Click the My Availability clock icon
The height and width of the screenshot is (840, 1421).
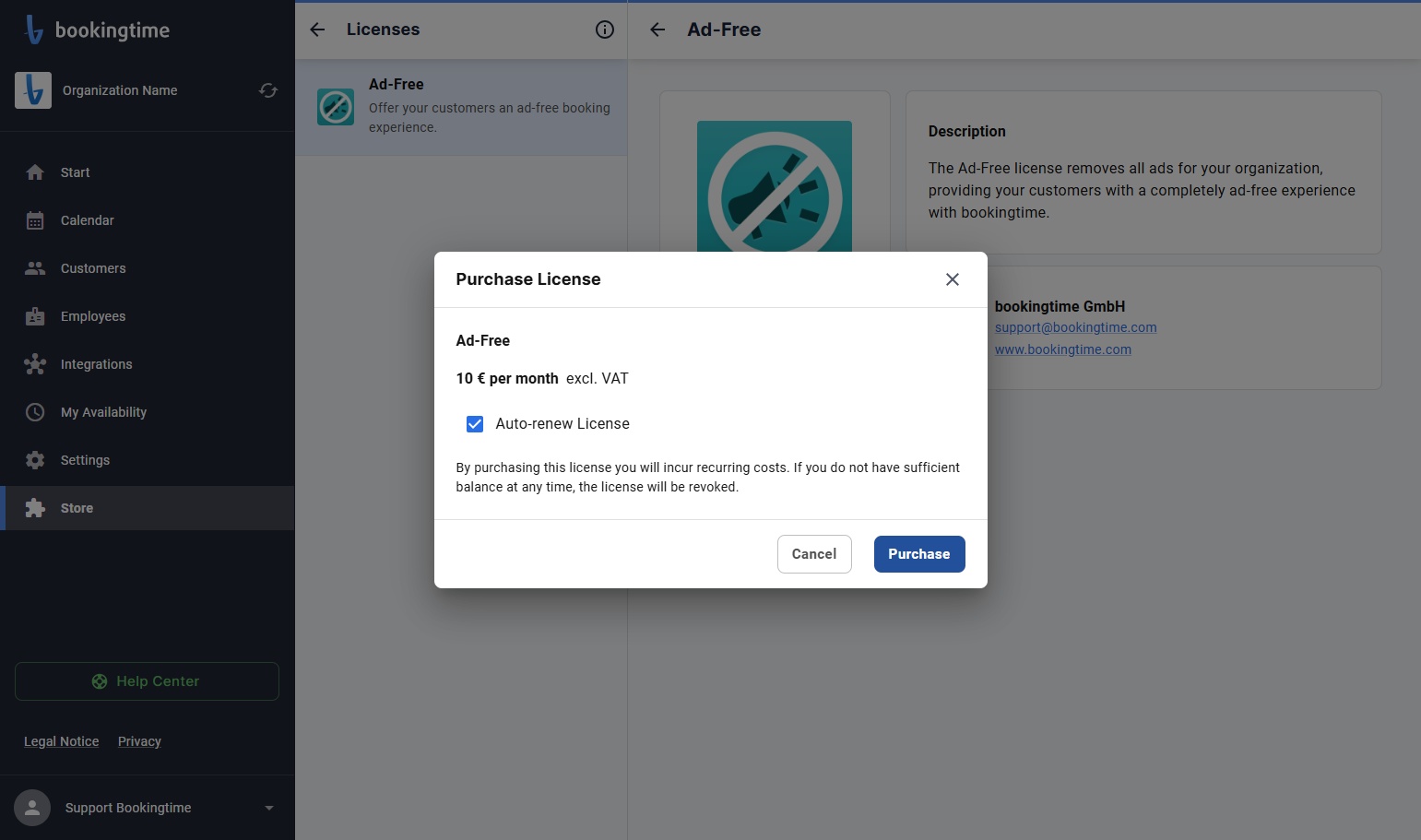tap(35, 412)
